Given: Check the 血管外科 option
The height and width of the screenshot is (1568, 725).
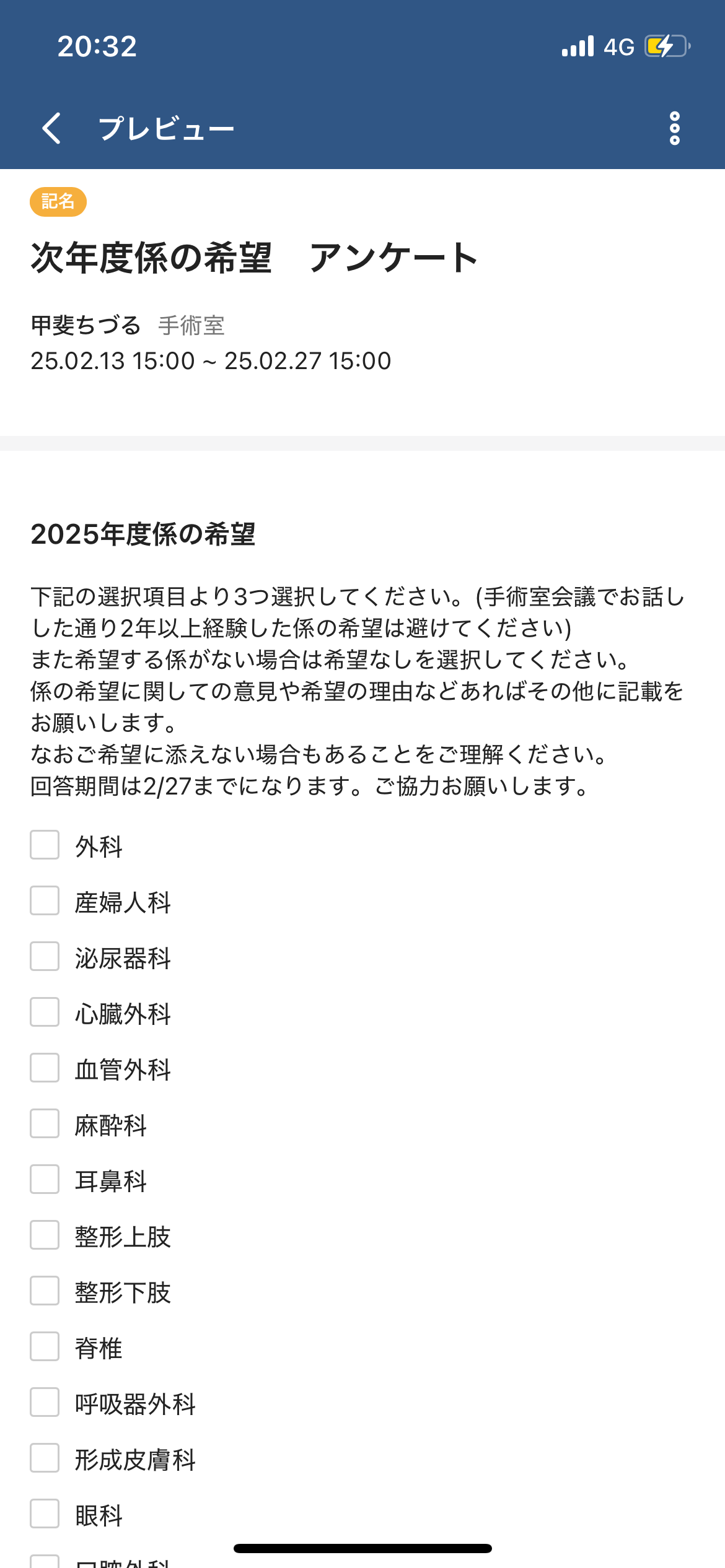Looking at the screenshot, I should tap(45, 1068).
